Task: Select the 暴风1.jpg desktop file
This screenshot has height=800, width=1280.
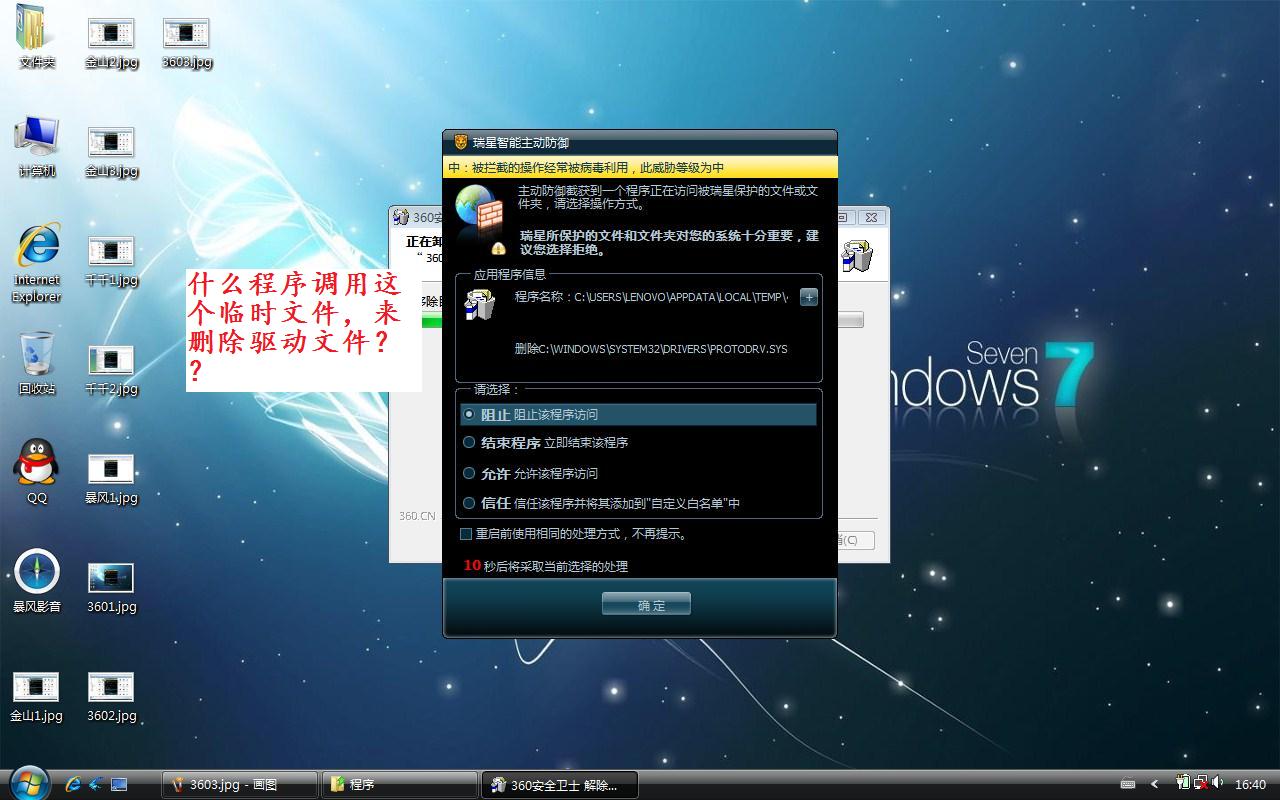Action: coord(111,479)
